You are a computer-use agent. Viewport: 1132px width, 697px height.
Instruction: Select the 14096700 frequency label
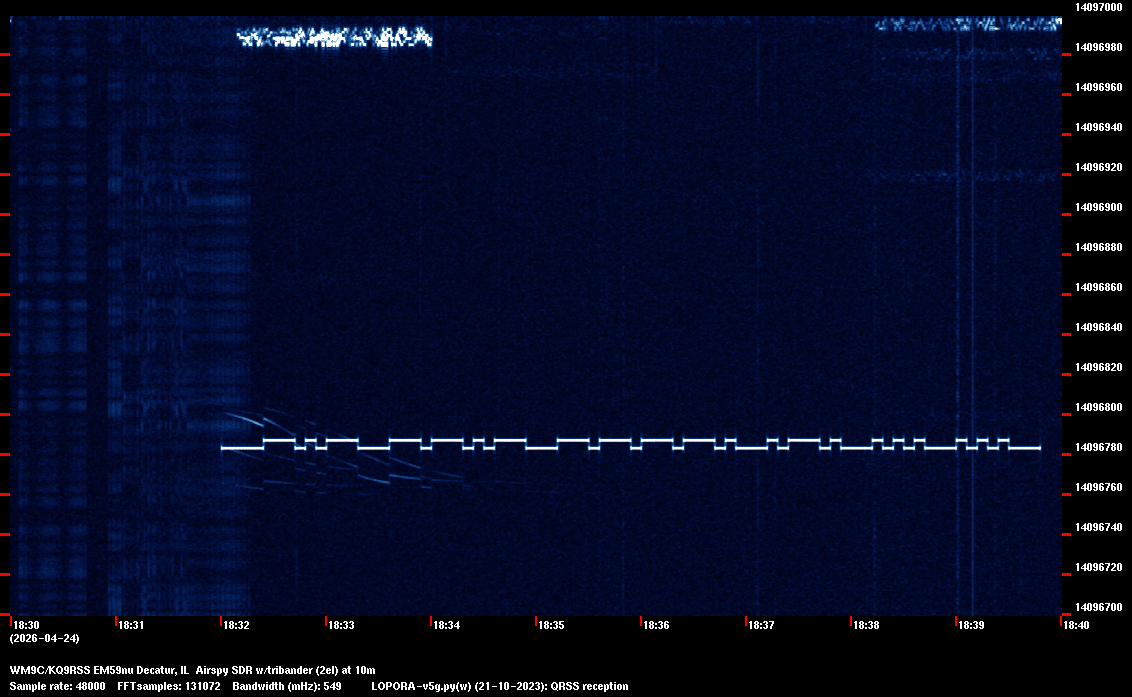pos(1097,607)
